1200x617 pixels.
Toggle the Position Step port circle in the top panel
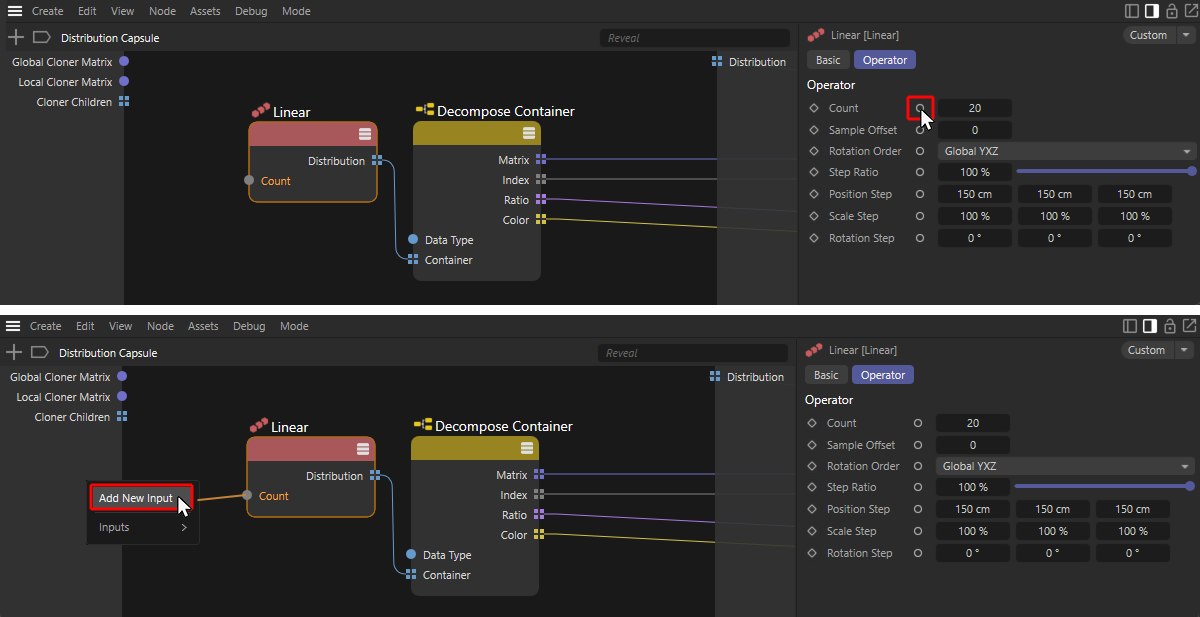(920, 194)
